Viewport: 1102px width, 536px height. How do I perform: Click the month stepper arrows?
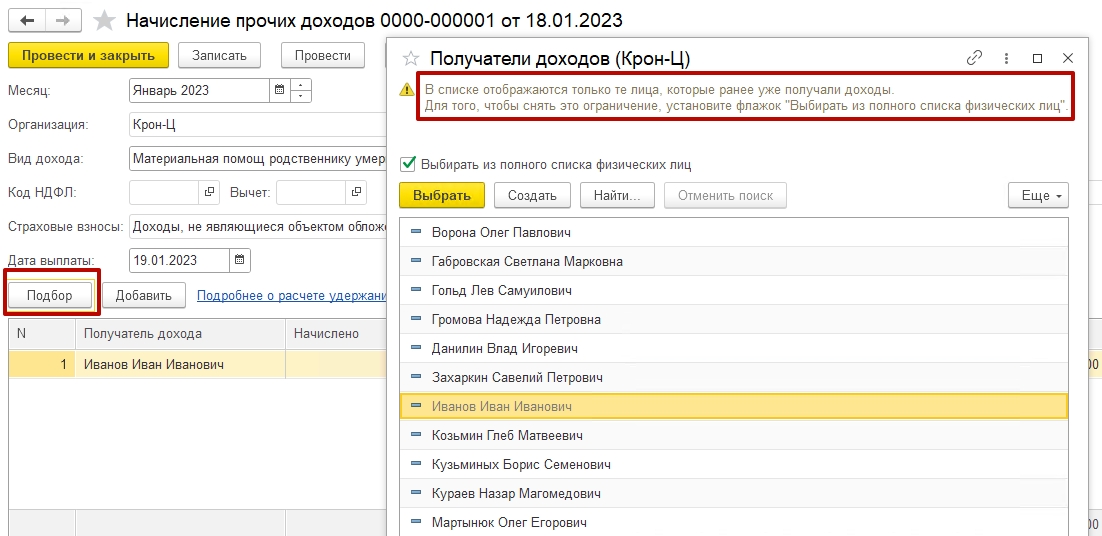pyautogui.click(x=300, y=90)
